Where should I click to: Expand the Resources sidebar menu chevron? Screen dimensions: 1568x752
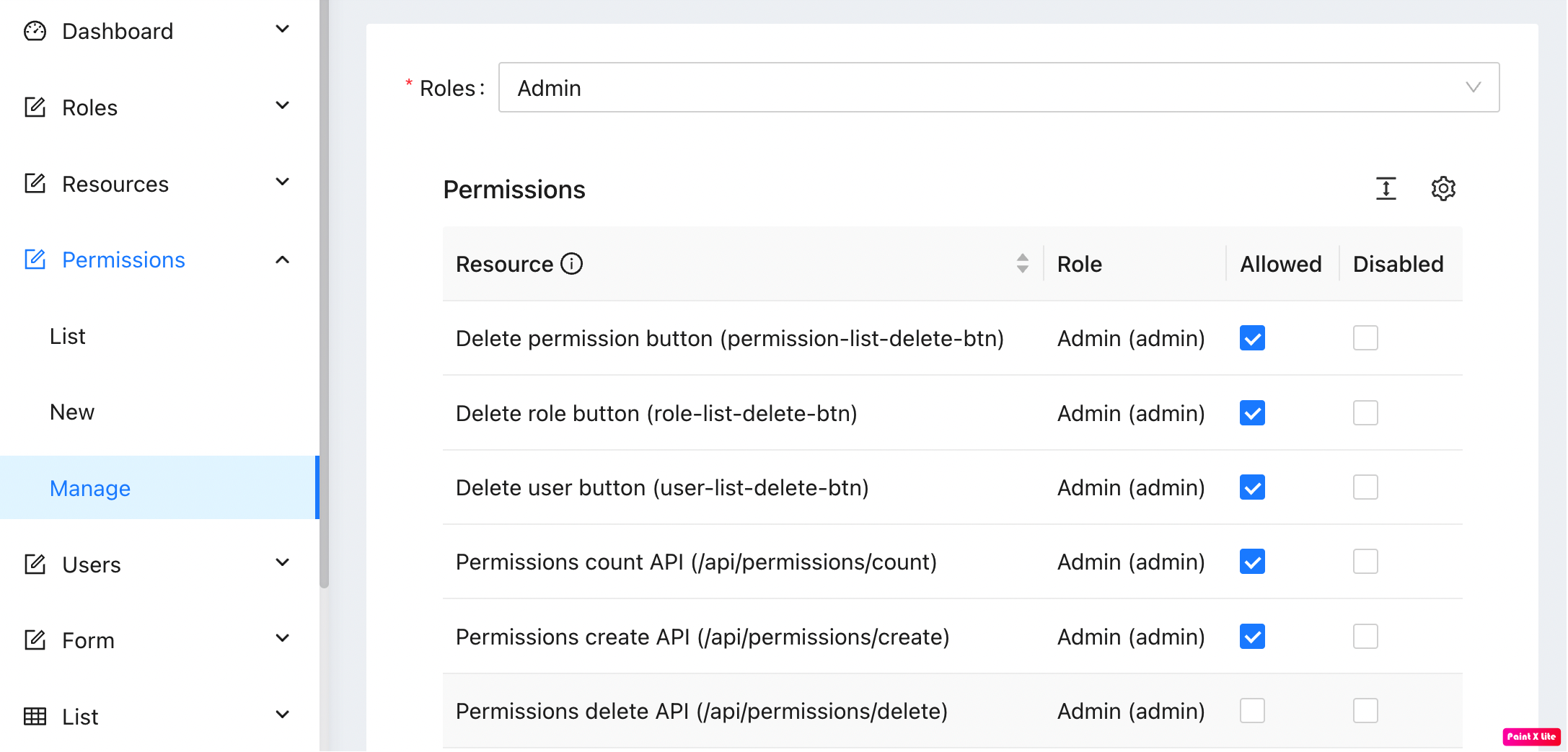(283, 182)
